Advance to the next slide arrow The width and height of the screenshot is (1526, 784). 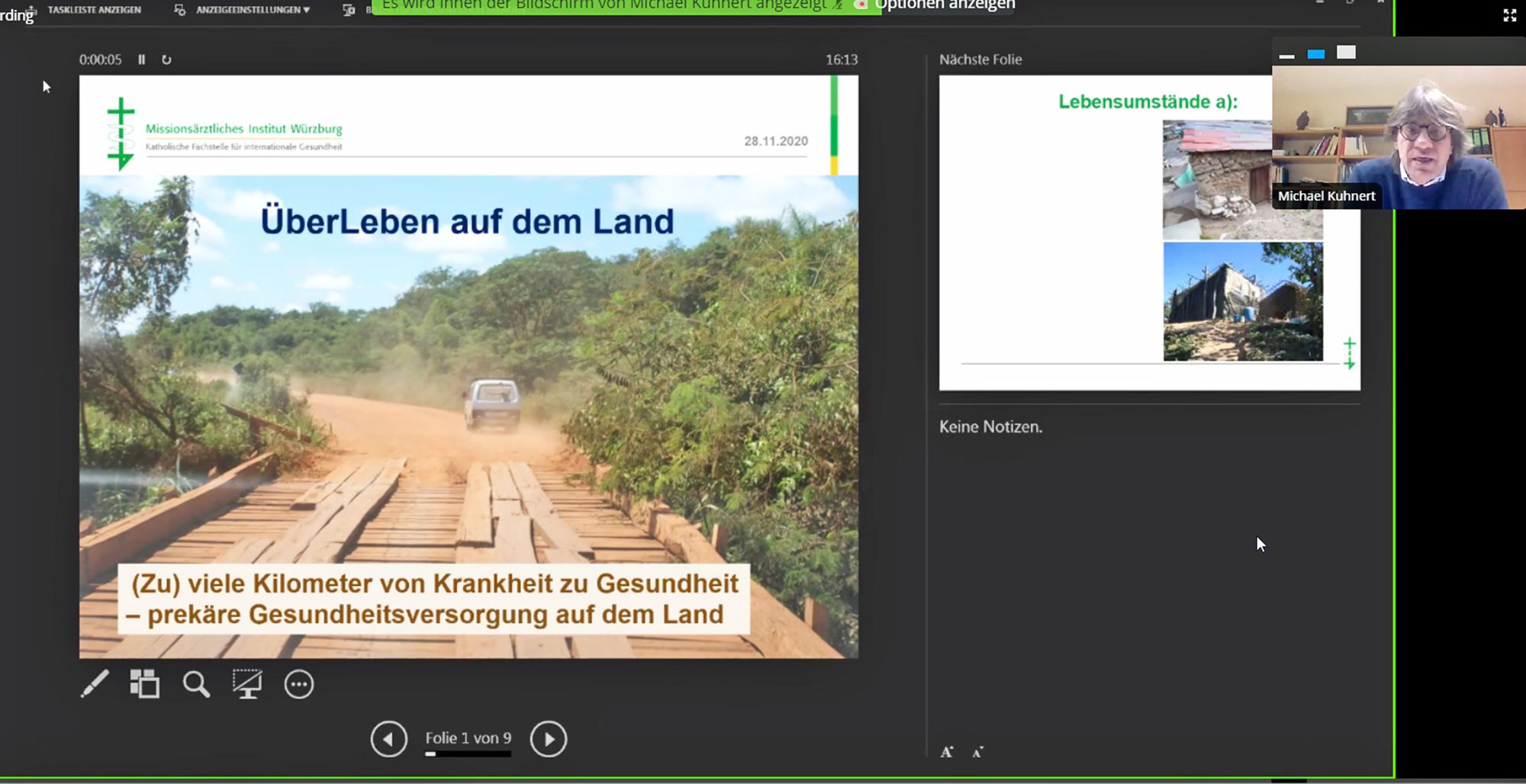(x=549, y=739)
